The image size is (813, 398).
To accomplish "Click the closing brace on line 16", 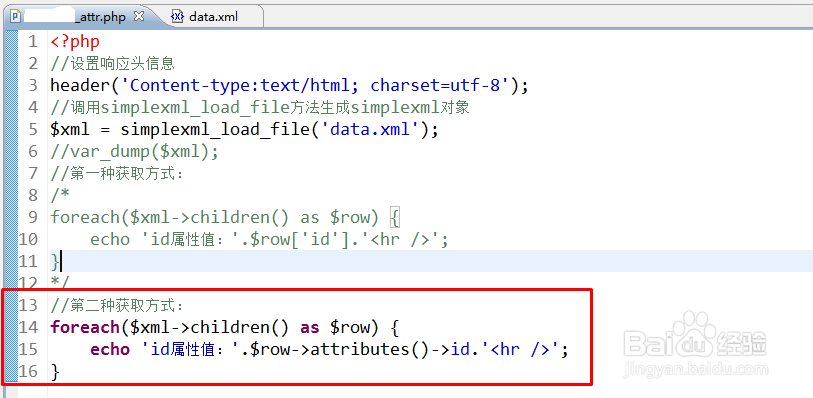I will click(55, 372).
